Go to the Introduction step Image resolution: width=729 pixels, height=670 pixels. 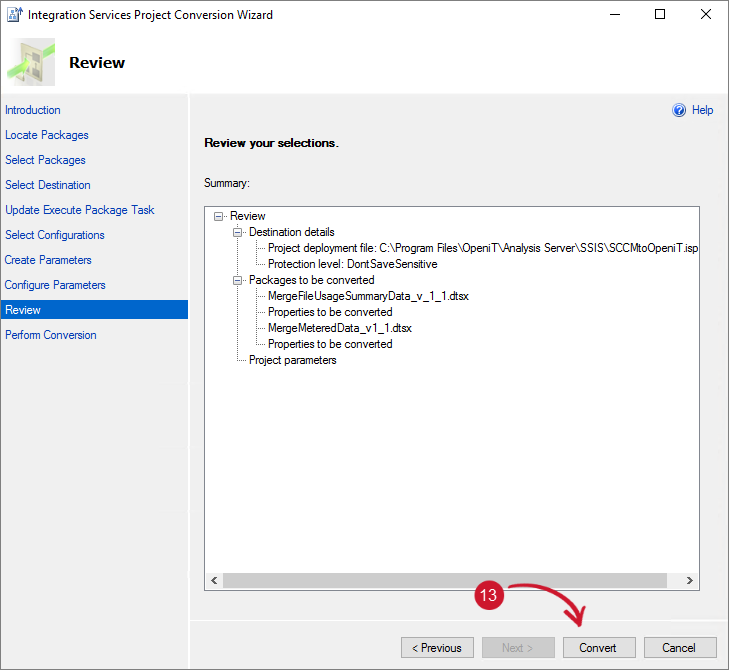click(33, 110)
